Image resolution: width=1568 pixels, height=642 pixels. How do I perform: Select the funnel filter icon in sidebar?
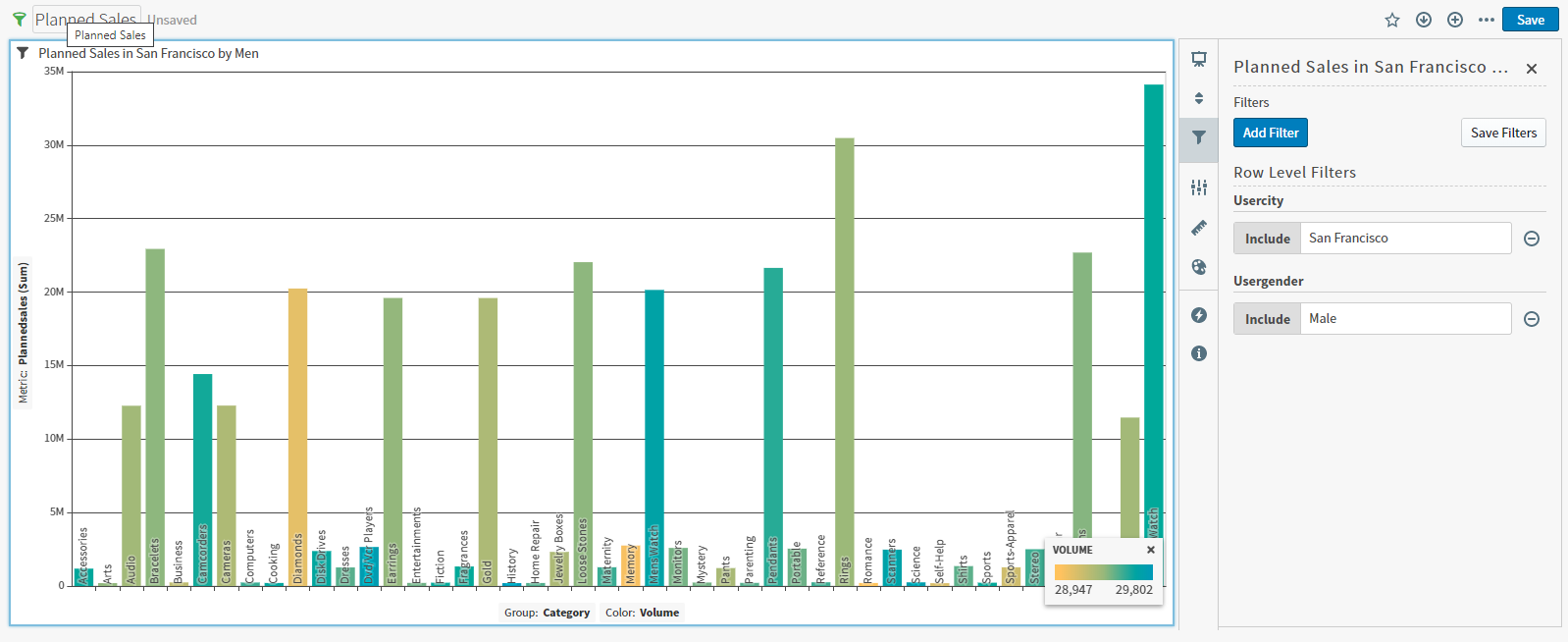point(1198,137)
